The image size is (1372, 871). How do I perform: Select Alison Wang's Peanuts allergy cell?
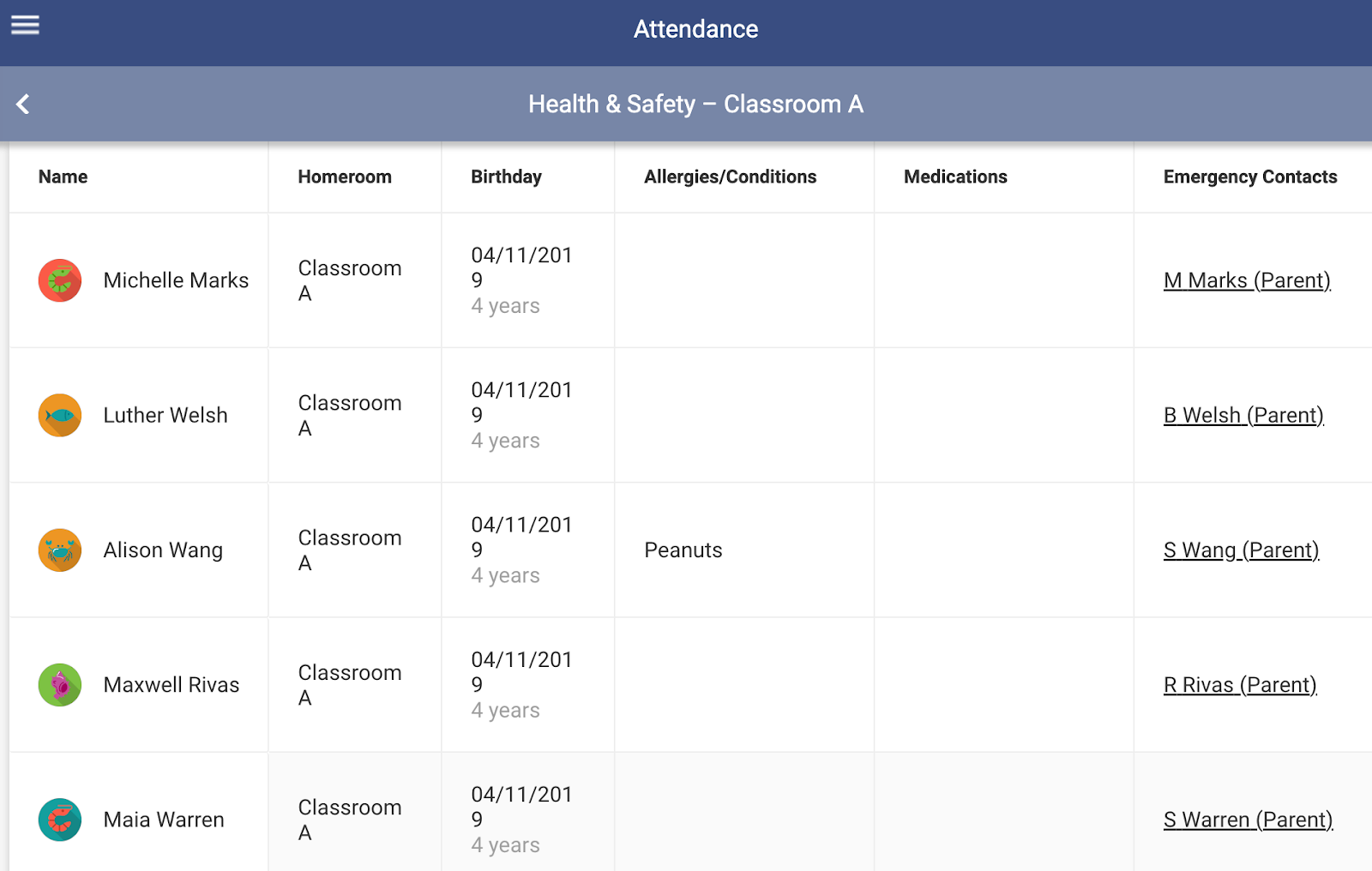pos(683,550)
